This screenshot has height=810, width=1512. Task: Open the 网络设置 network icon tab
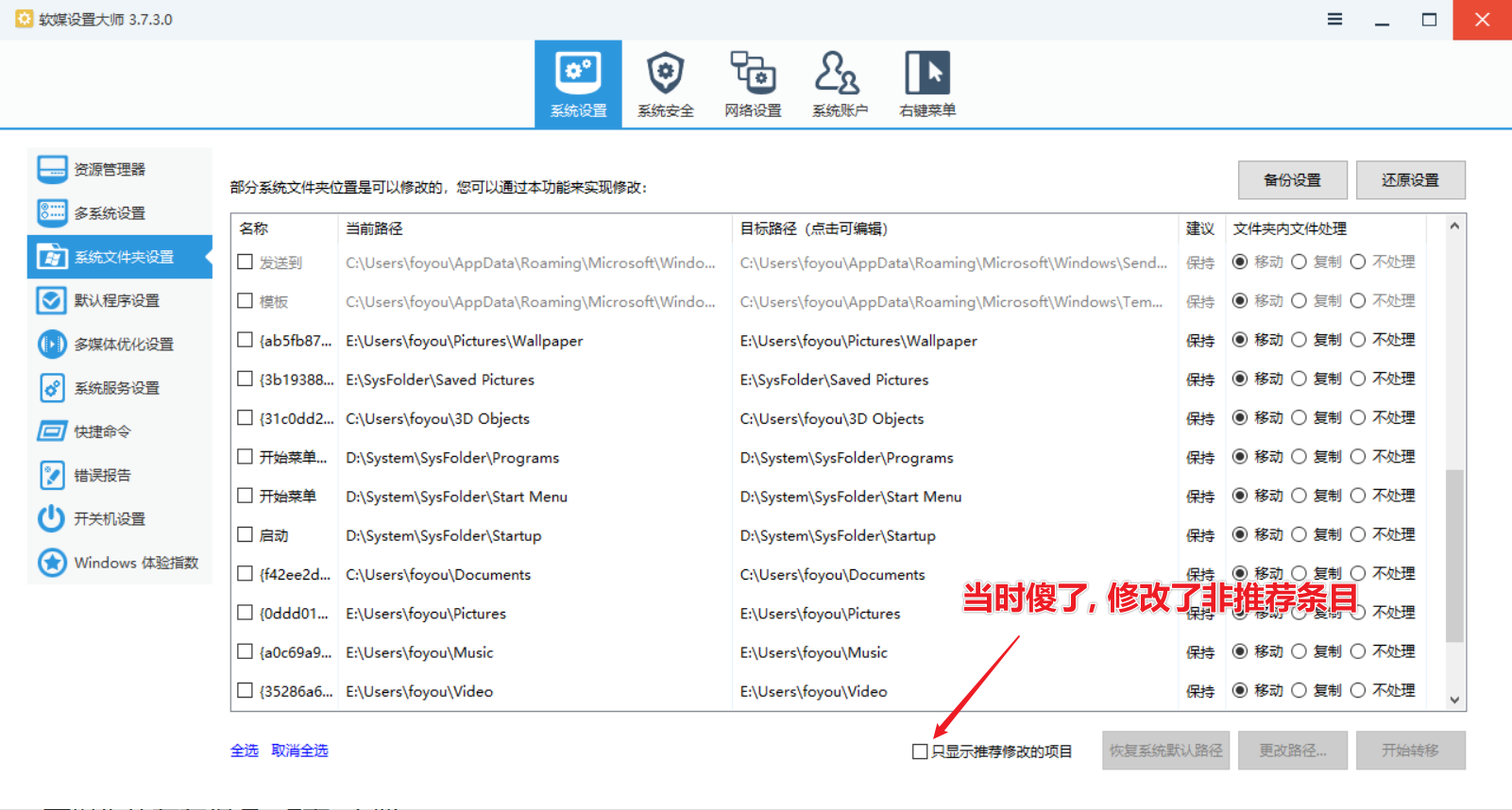[753, 74]
